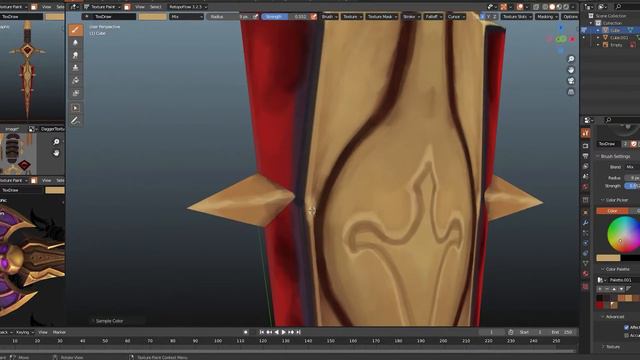
Task: Toggle auto keying record button in timeline
Action: point(245,332)
